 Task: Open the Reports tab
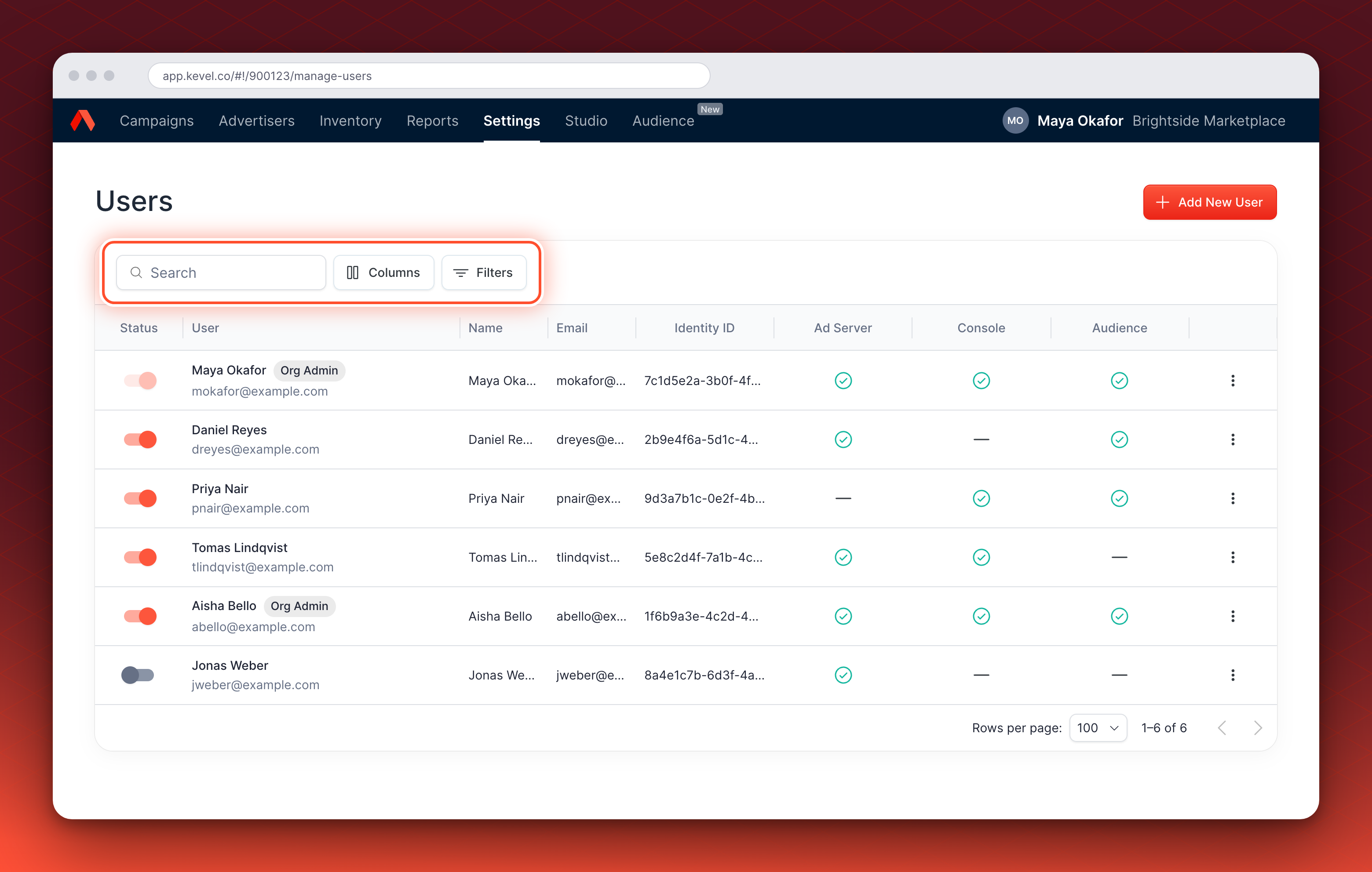pos(432,121)
